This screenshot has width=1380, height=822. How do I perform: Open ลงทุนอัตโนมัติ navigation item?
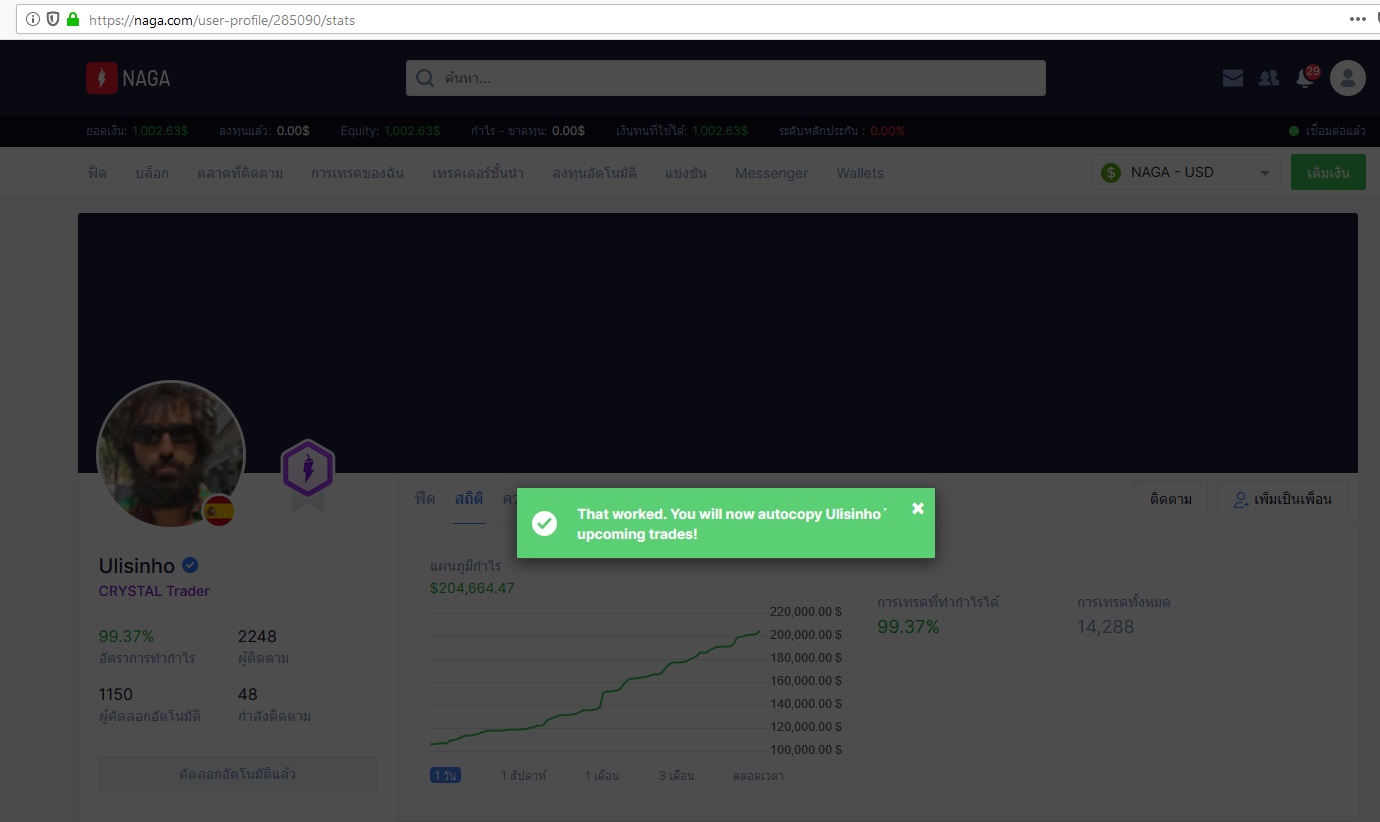point(594,173)
